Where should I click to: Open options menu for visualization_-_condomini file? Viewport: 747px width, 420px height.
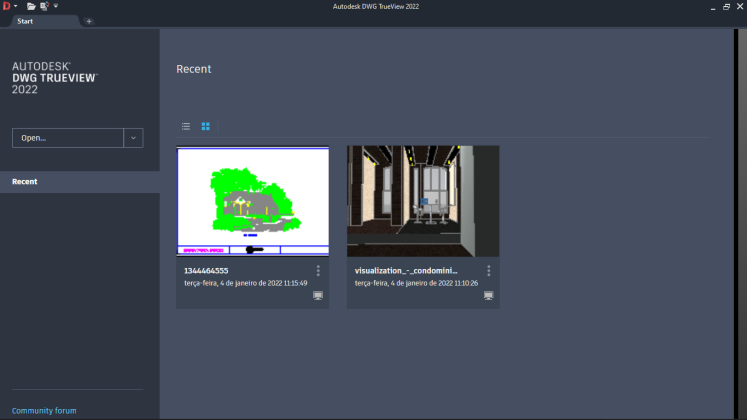click(489, 270)
